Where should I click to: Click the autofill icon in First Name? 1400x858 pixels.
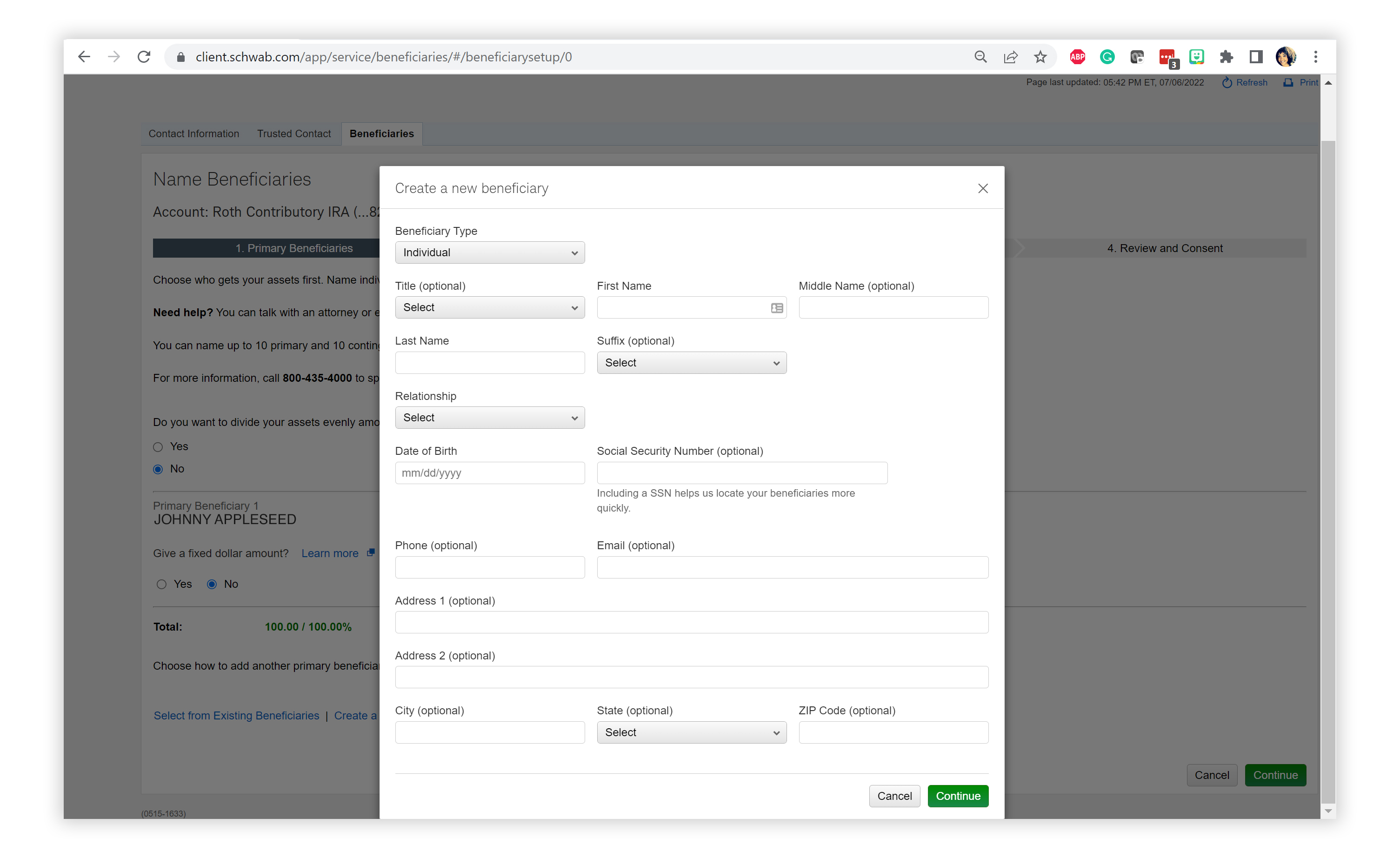[777, 308]
